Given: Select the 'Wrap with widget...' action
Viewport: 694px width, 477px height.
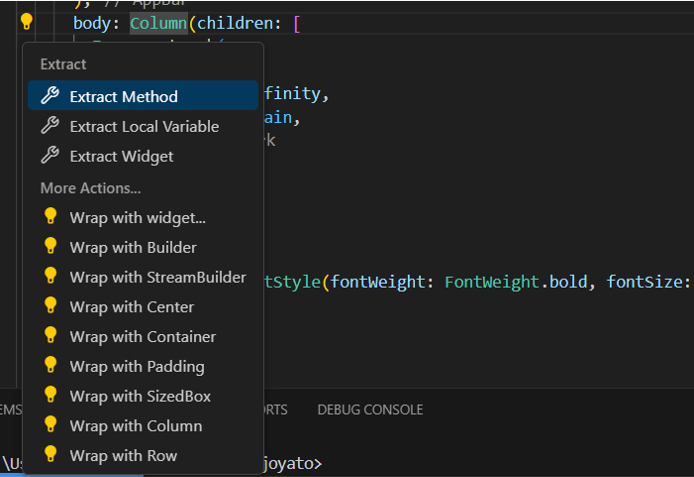Looking at the screenshot, I should coord(137,217).
